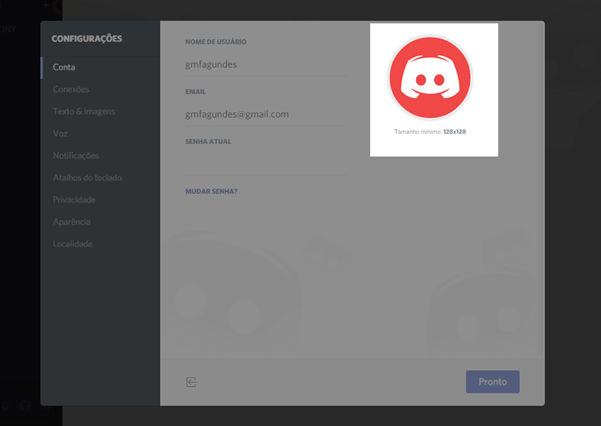The height and width of the screenshot is (426, 601).
Task: Click the Senha Atual password field
Action: (264, 163)
